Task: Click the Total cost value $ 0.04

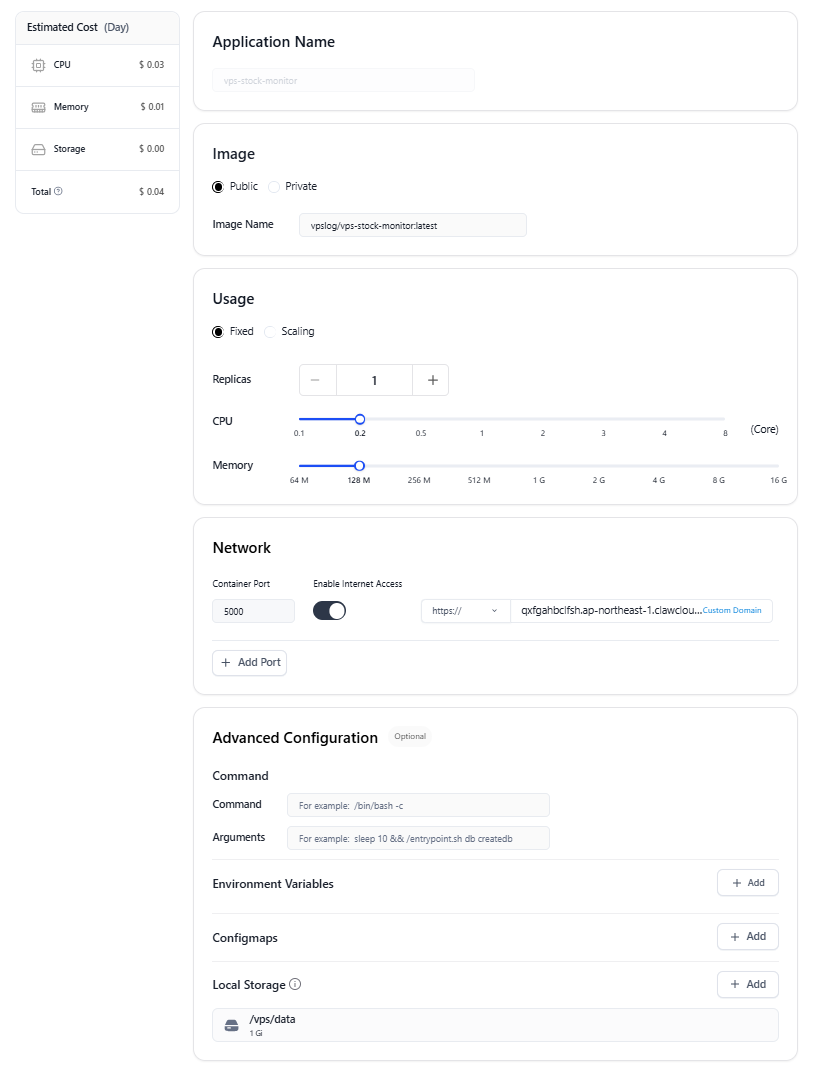Action: [x=151, y=192]
